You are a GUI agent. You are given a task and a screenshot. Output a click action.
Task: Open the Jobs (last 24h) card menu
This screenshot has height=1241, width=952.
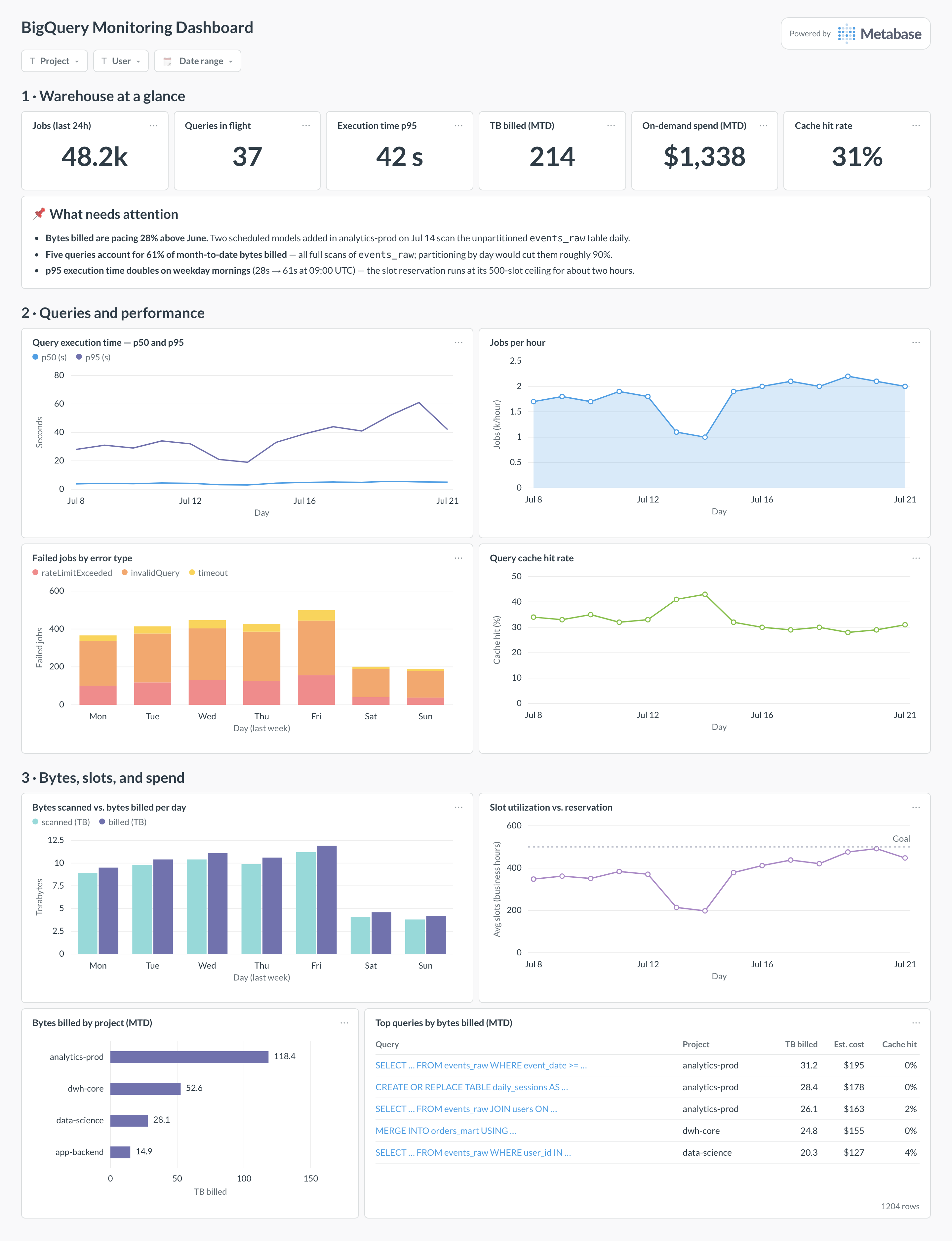154,126
